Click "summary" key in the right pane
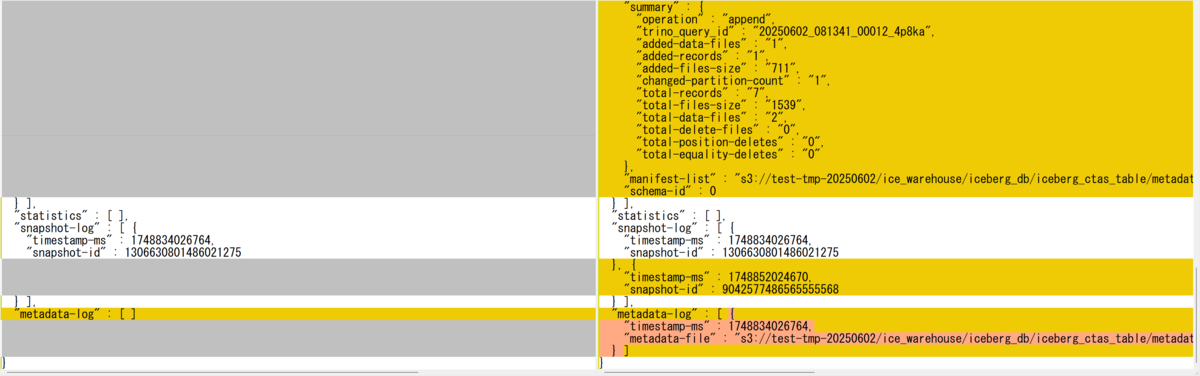 click(x=651, y=7)
